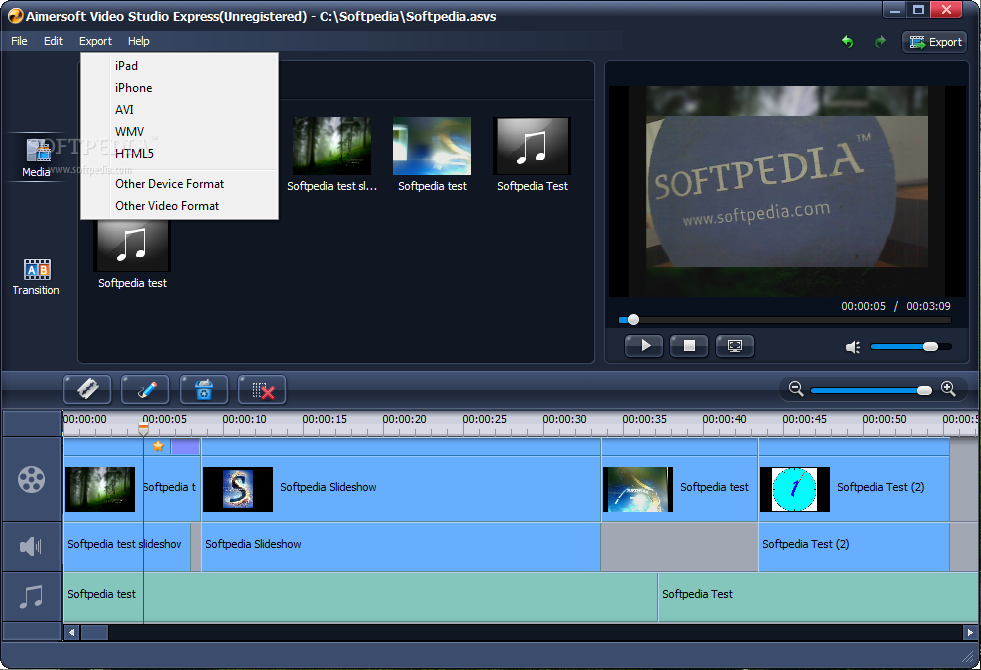This screenshot has height=670, width=981.
Task: Select the Softpedia test earth video clip
Action: [x=679, y=480]
